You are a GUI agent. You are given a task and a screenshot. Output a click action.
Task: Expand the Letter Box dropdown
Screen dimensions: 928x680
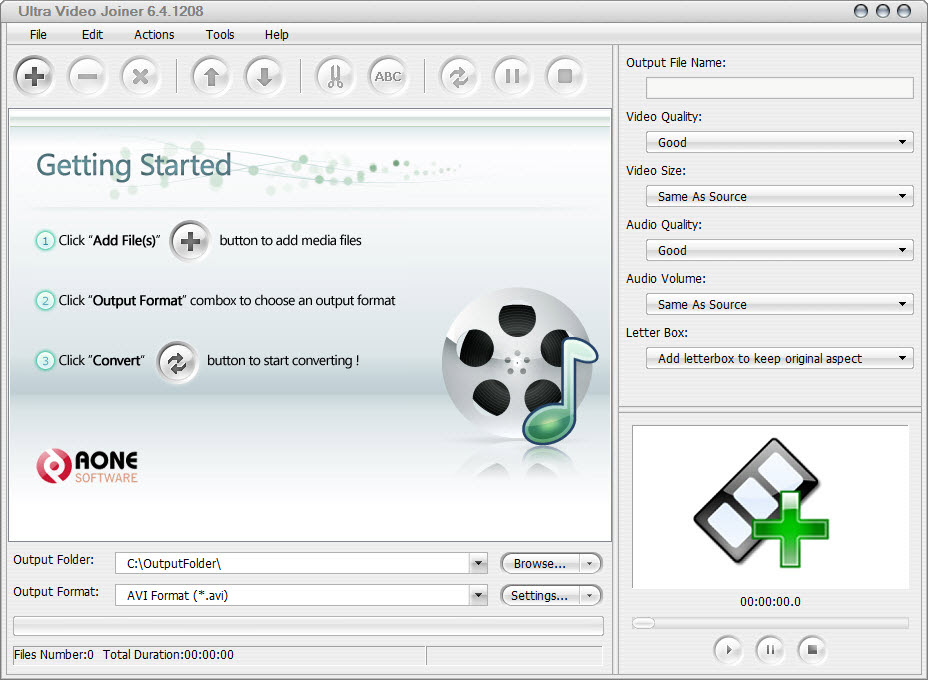coord(779,358)
